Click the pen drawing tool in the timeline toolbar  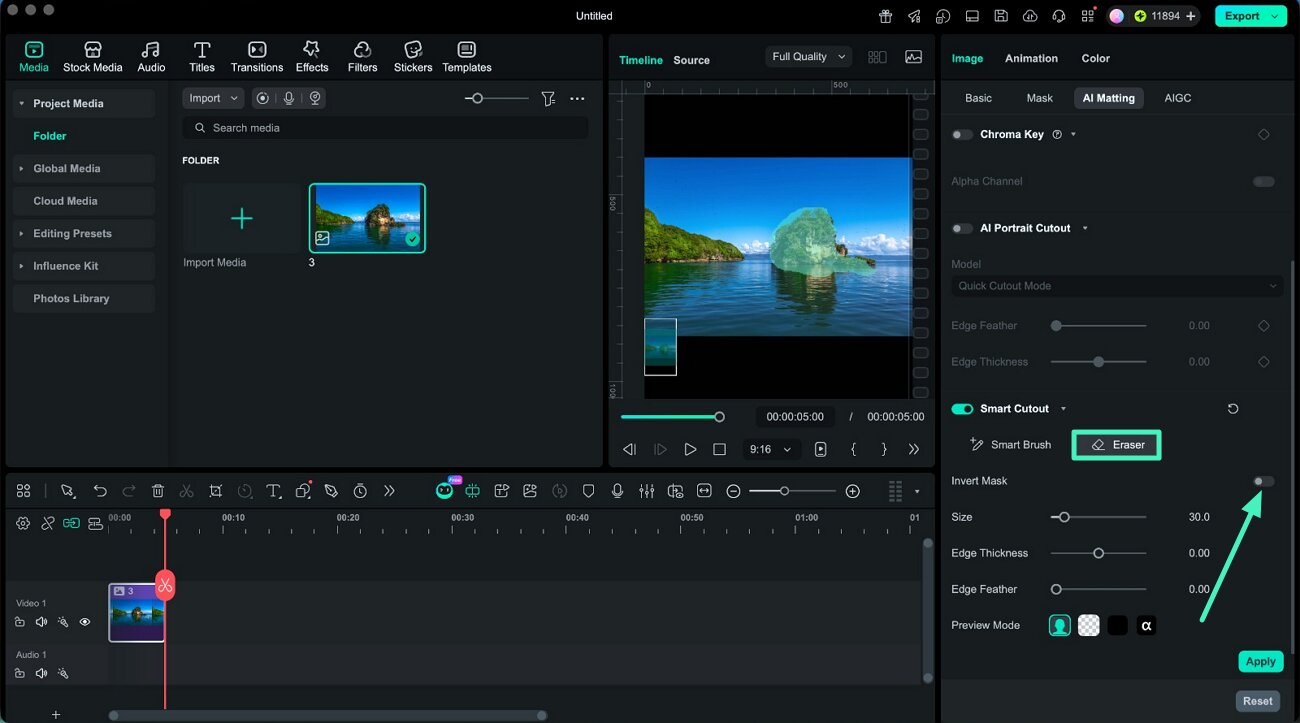(x=331, y=491)
